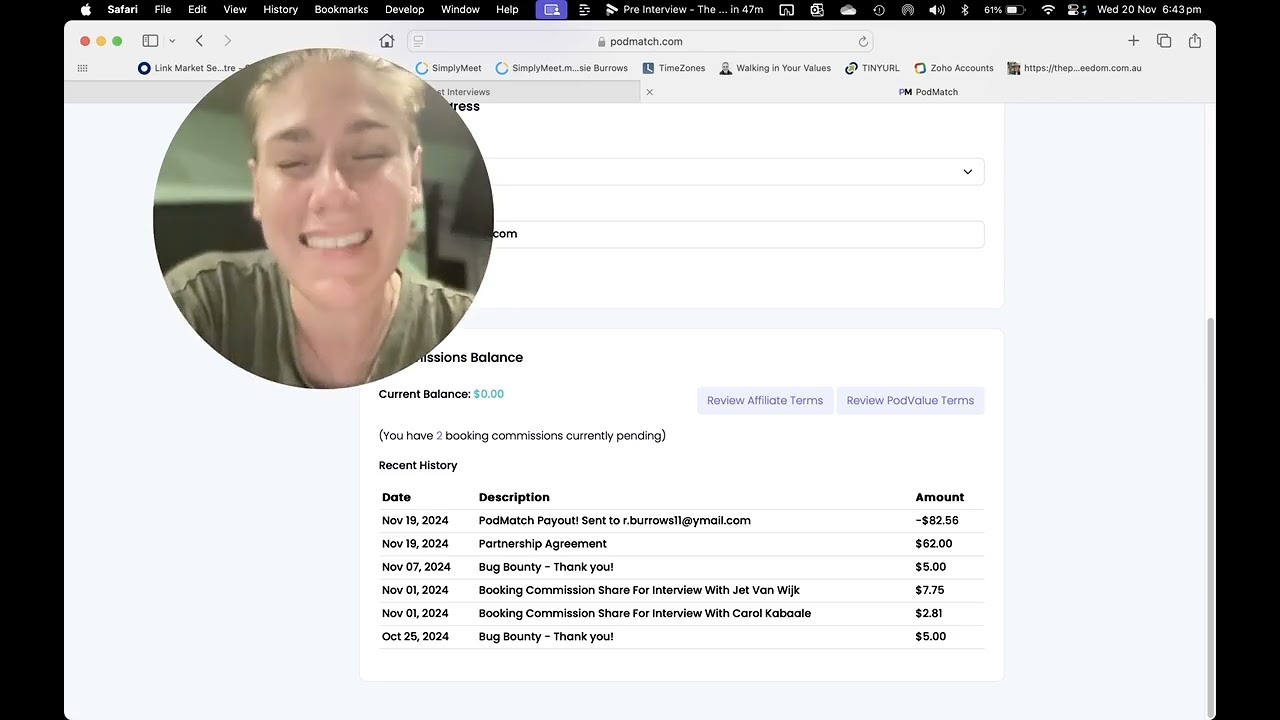This screenshot has height=720, width=1280.
Task: Open the Bluetooth menu
Action: (x=965, y=10)
